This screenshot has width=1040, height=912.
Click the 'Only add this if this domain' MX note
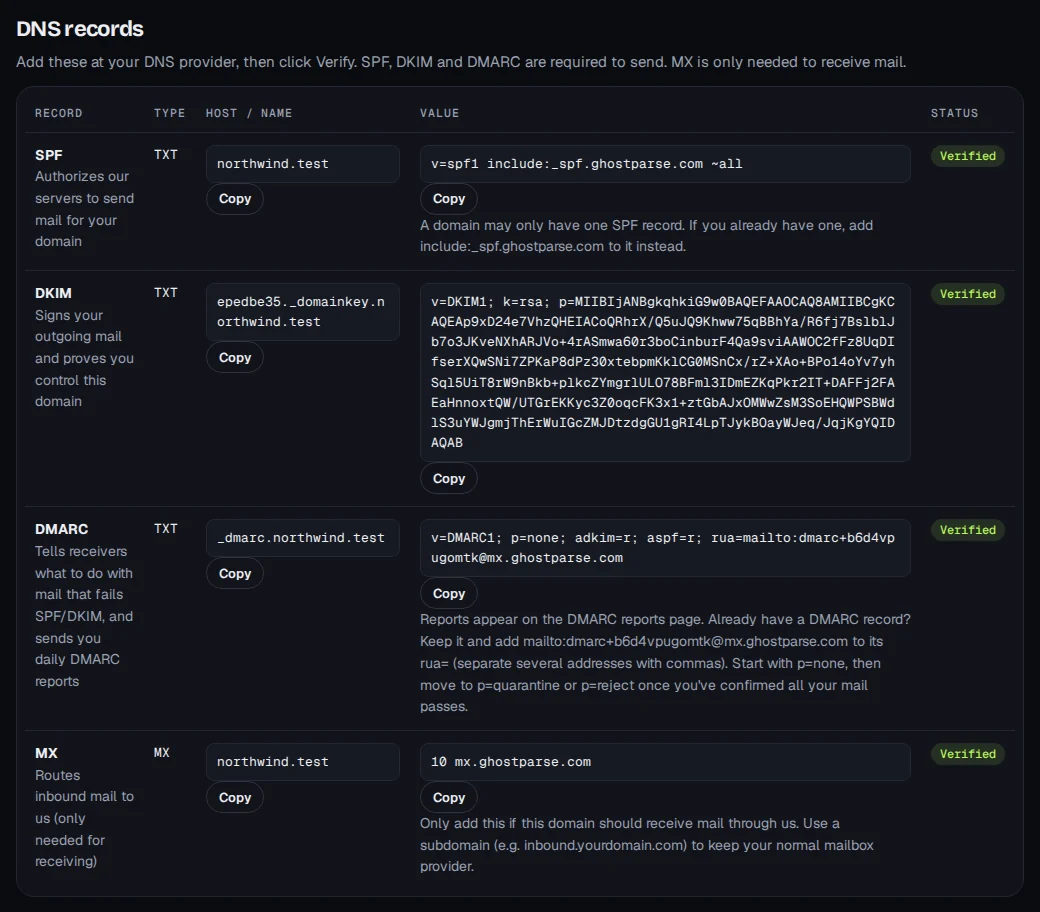tap(647, 845)
